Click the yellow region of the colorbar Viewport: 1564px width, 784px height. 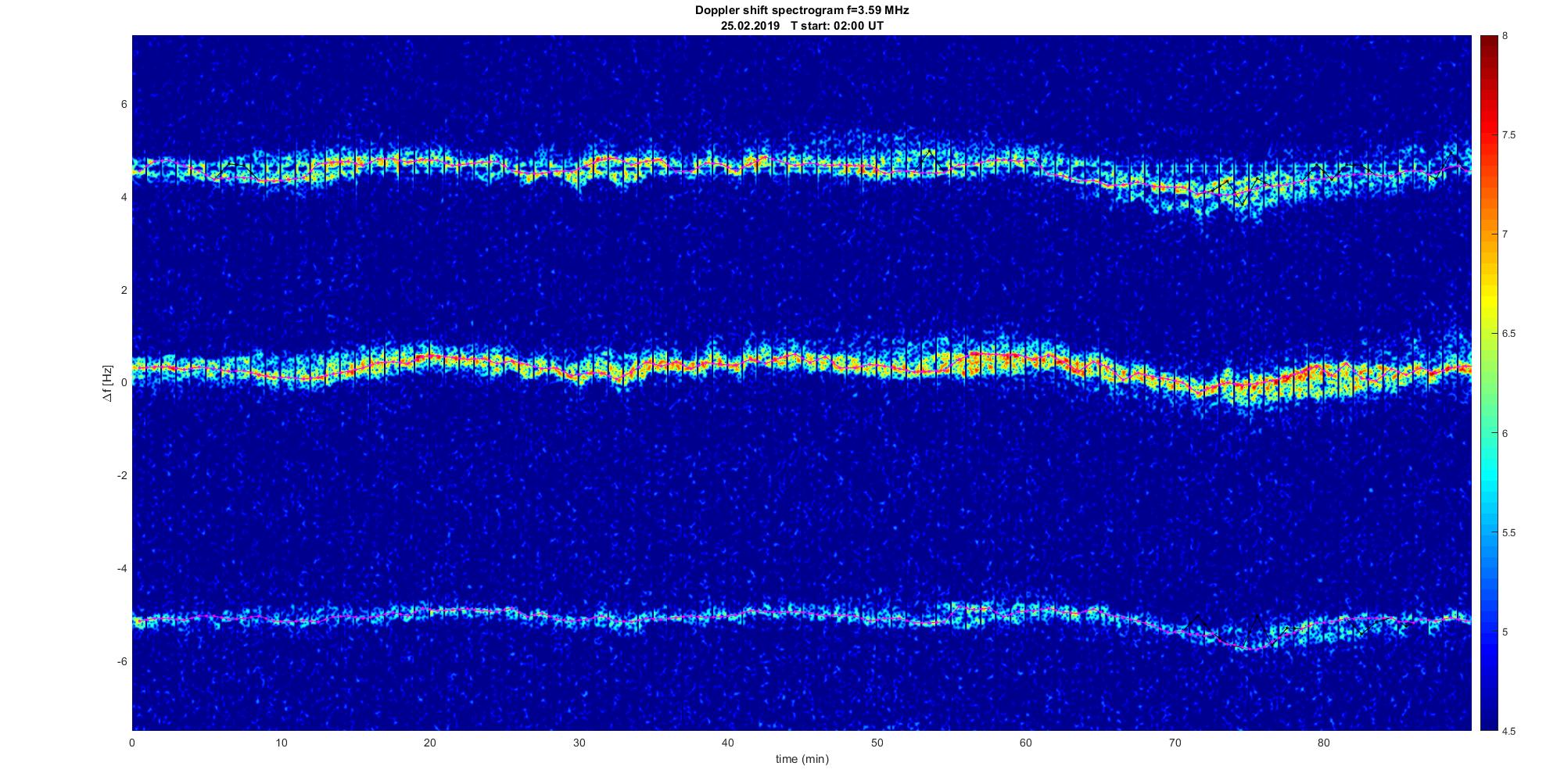pyautogui.click(x=1489, y=301)
